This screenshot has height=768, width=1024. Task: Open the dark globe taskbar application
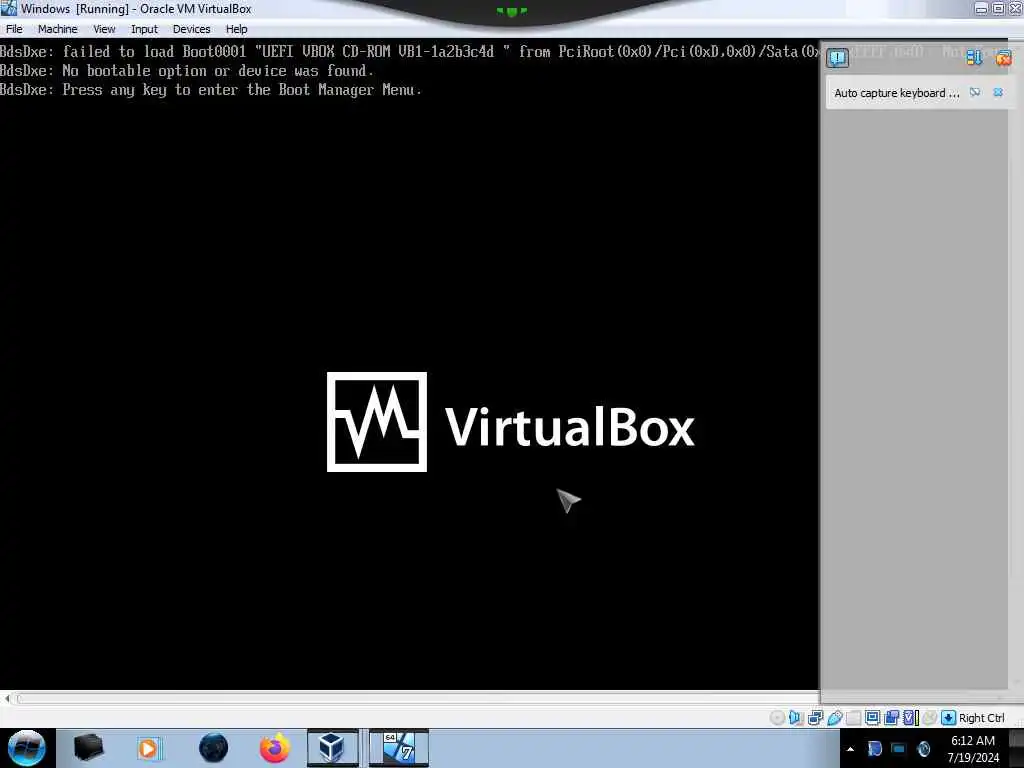[x=213, y=748]
